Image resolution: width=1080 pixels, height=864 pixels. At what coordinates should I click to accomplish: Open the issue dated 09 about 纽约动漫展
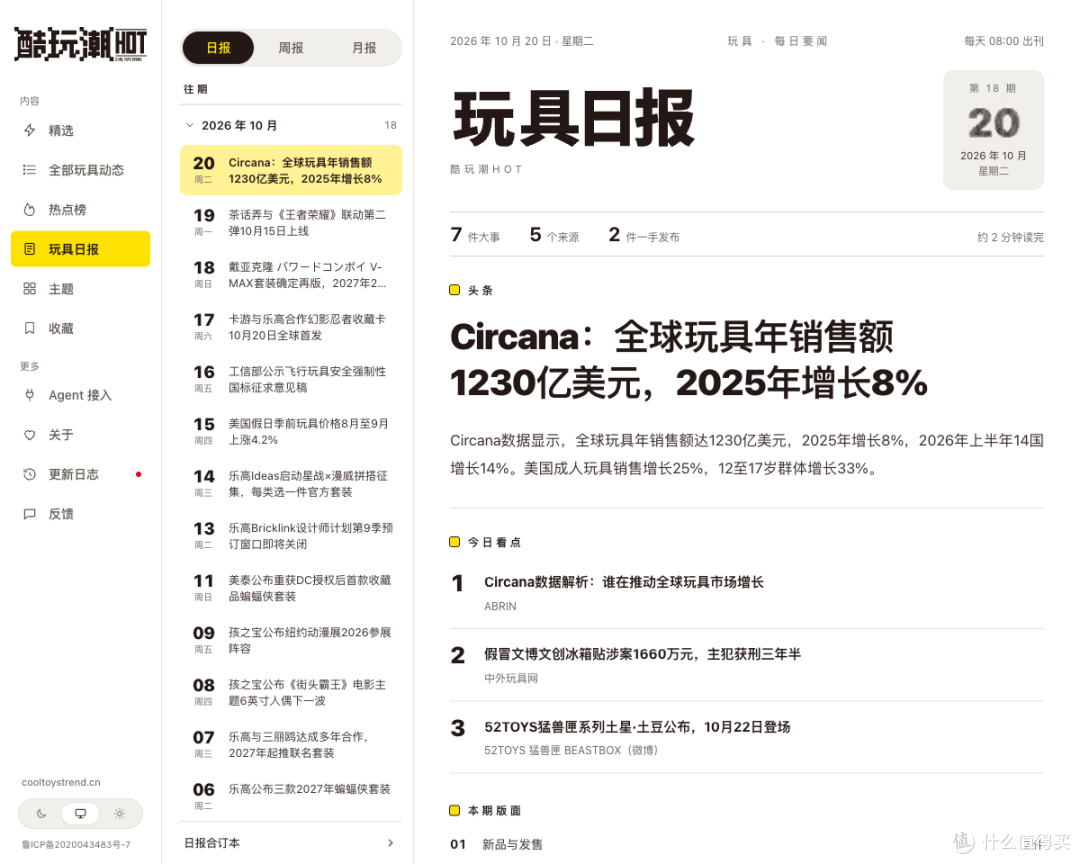pyautogui.click(x=291, y=640)
